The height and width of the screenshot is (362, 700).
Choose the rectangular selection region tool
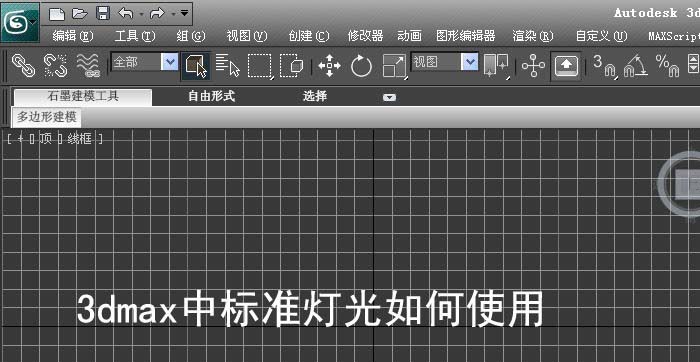(260, 66)
